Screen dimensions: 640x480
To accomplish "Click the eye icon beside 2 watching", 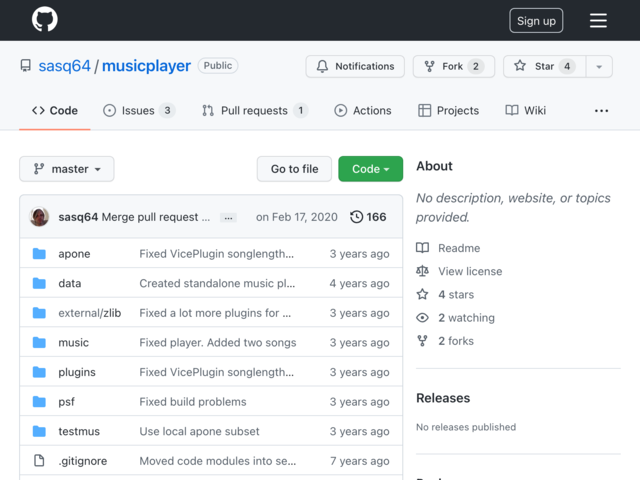I will click(422, 318).
